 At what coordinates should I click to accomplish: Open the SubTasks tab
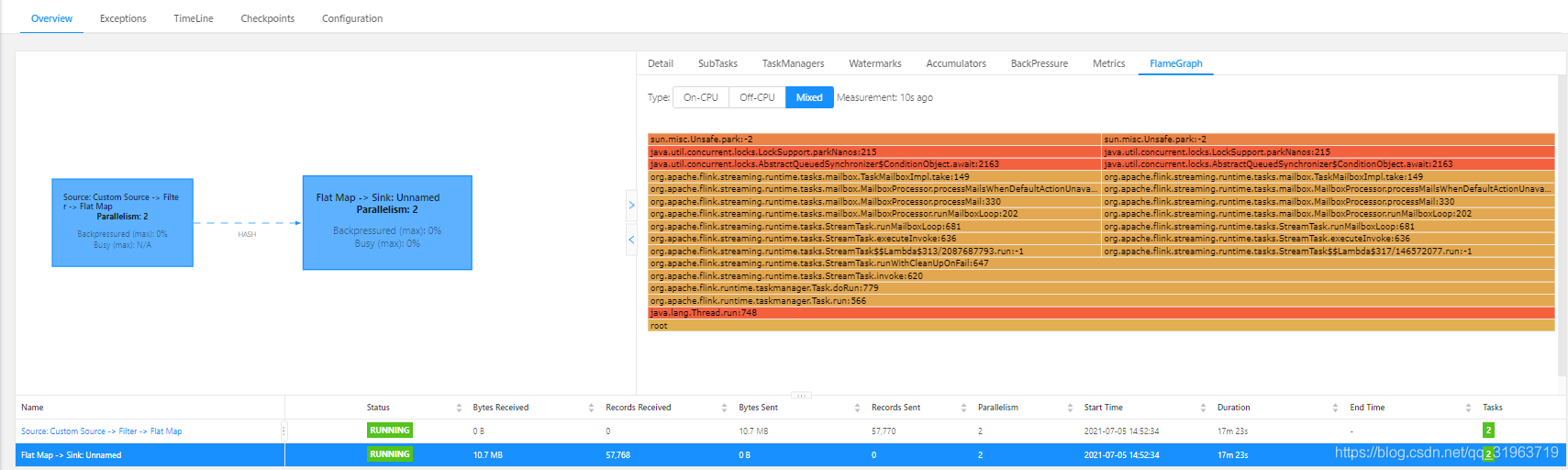tap(717, 63)
